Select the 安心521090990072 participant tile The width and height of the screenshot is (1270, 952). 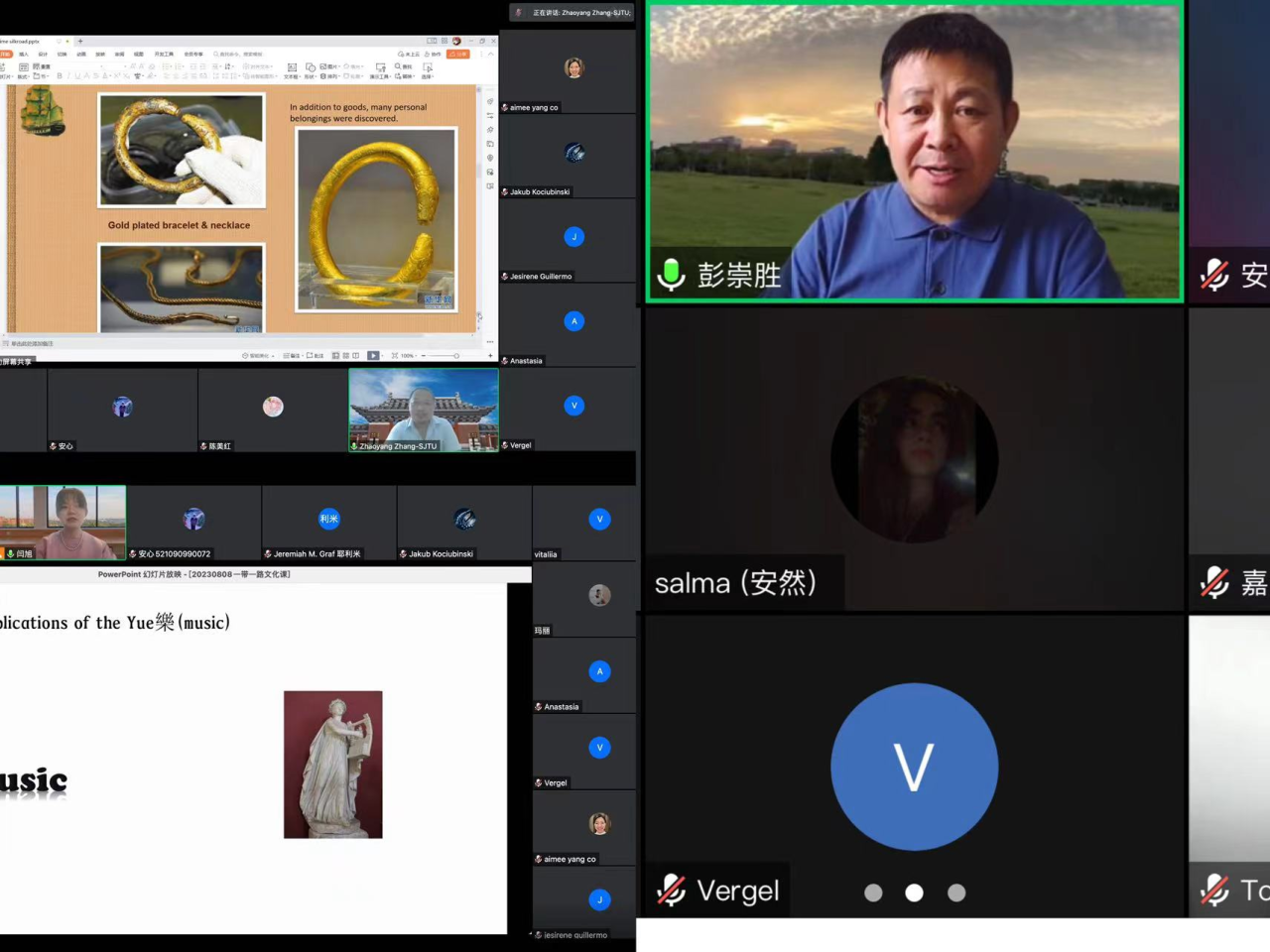pyautogui.click(x=194, y=523)
